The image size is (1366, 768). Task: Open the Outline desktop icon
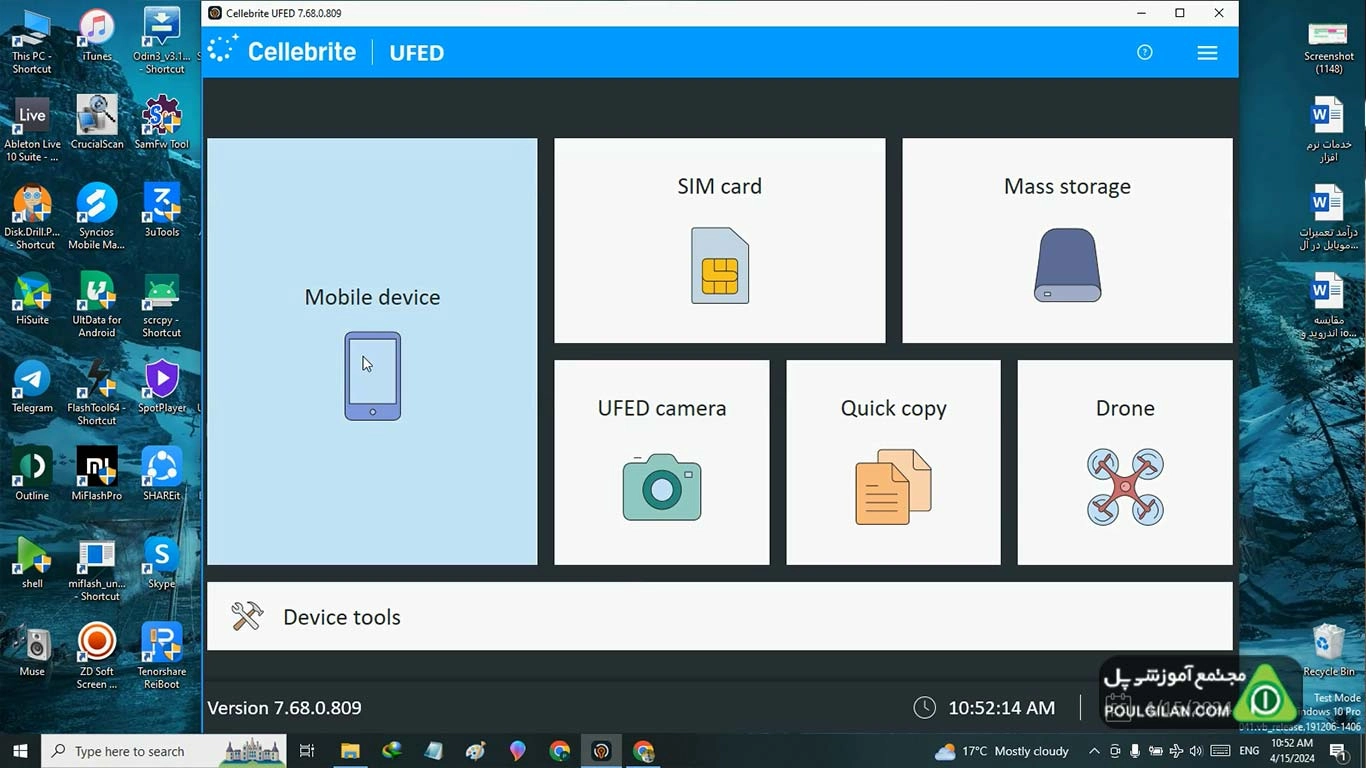32,476
